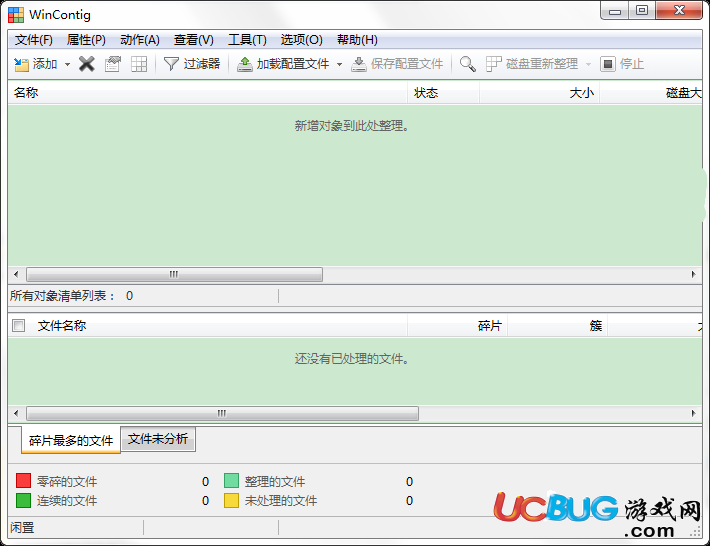Click the 闲置 status bar text
The height and width of the screenshot is (546, 710).
(22, 528)
